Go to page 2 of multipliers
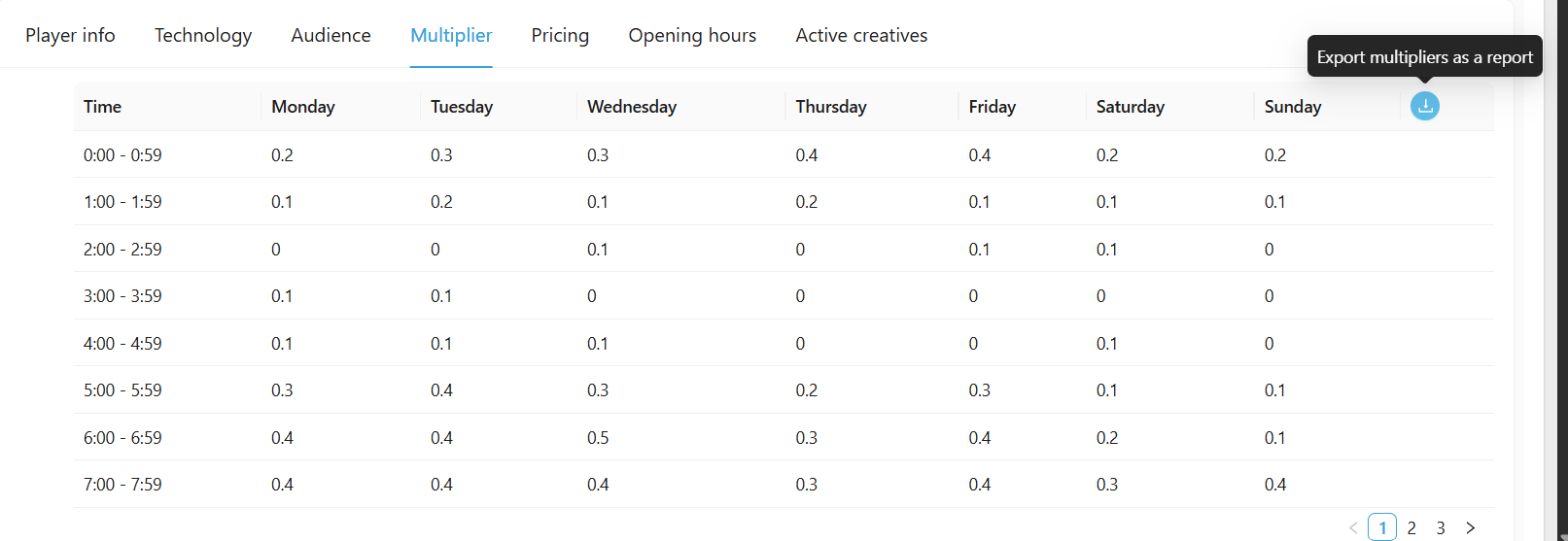The height and width of the screenshot is (541, 1568). click(x=1411, y=527)
